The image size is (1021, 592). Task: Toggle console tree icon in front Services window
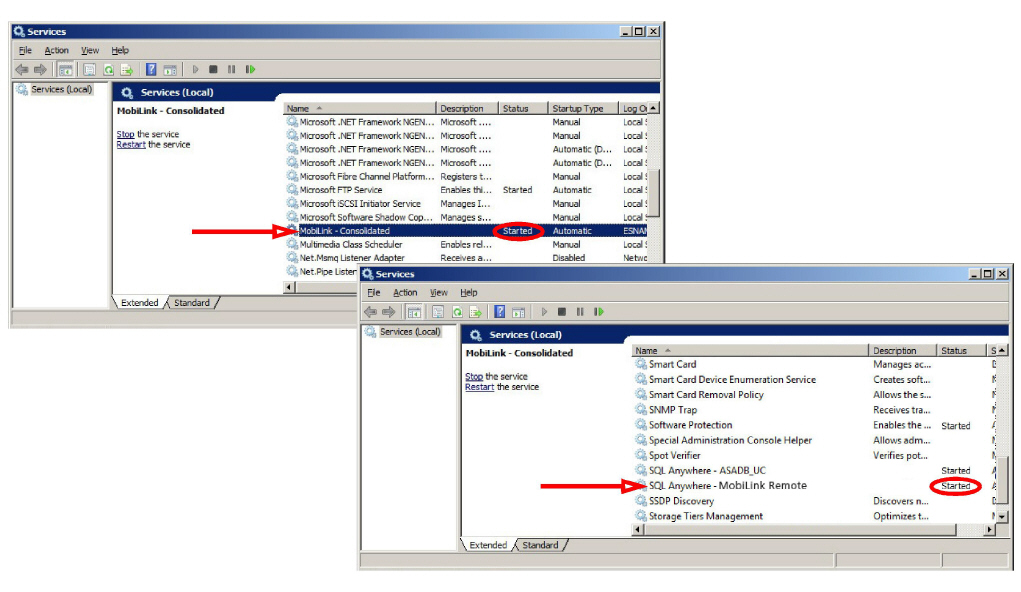(414, 312)
